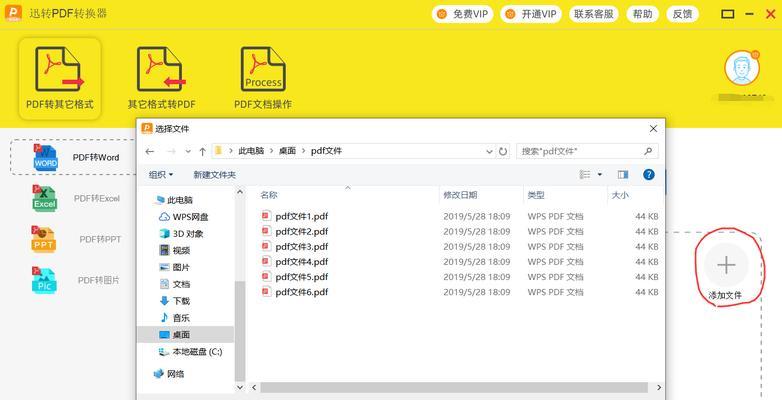The image size is (782, 400).
Task: Click the 迅转PDF转换器 logo icon
Action: 13,13
